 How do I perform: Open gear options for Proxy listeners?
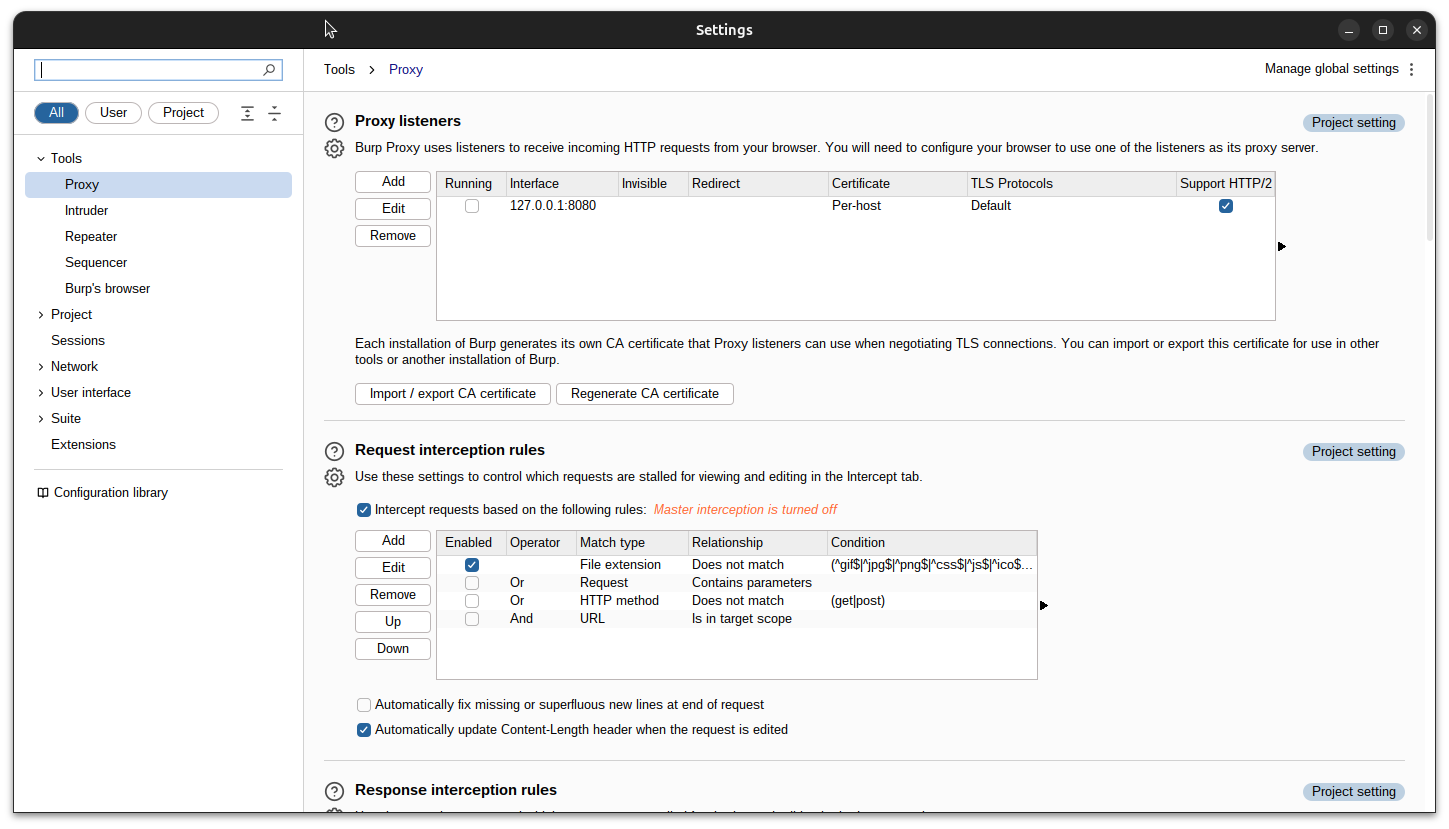click(335, 148)
